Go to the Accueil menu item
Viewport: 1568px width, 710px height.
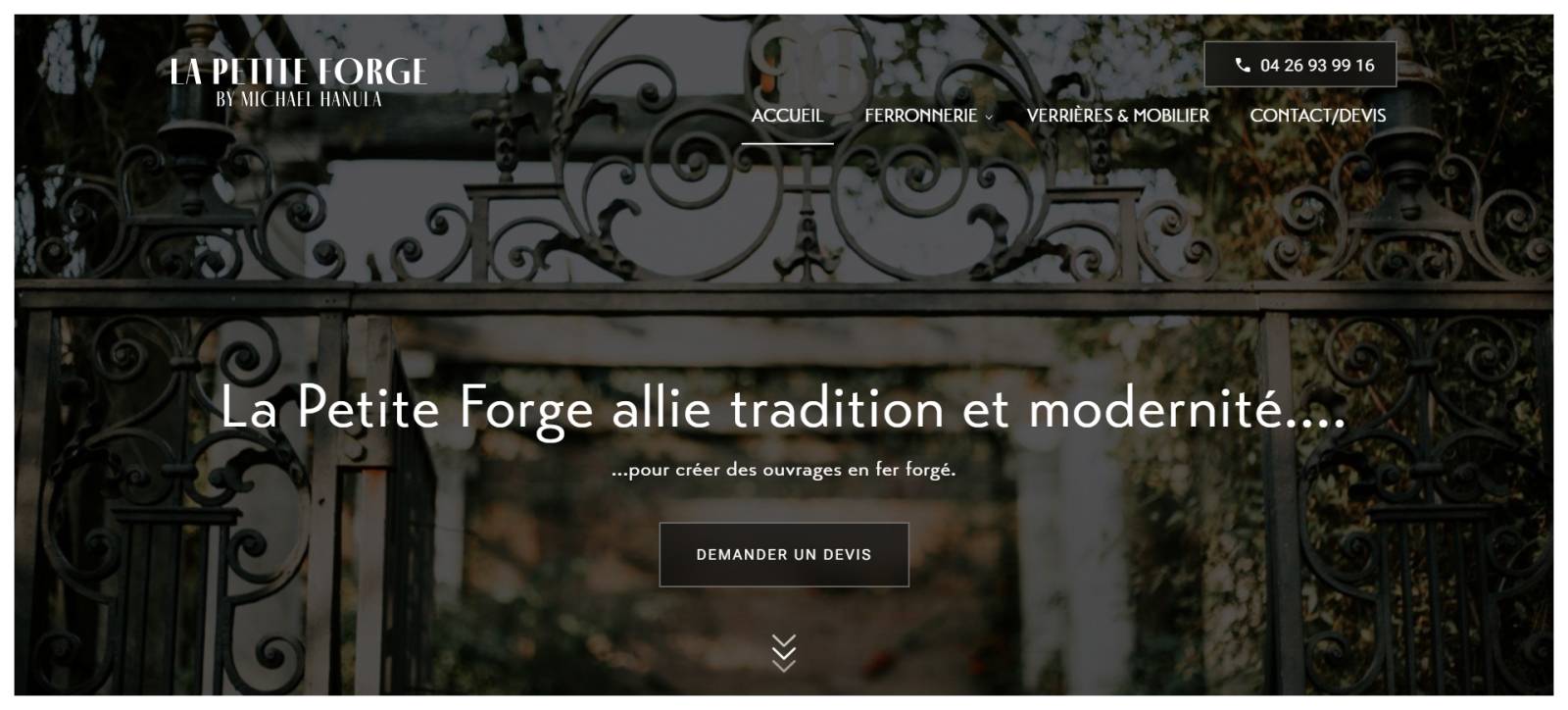click(x=787, y=115)
